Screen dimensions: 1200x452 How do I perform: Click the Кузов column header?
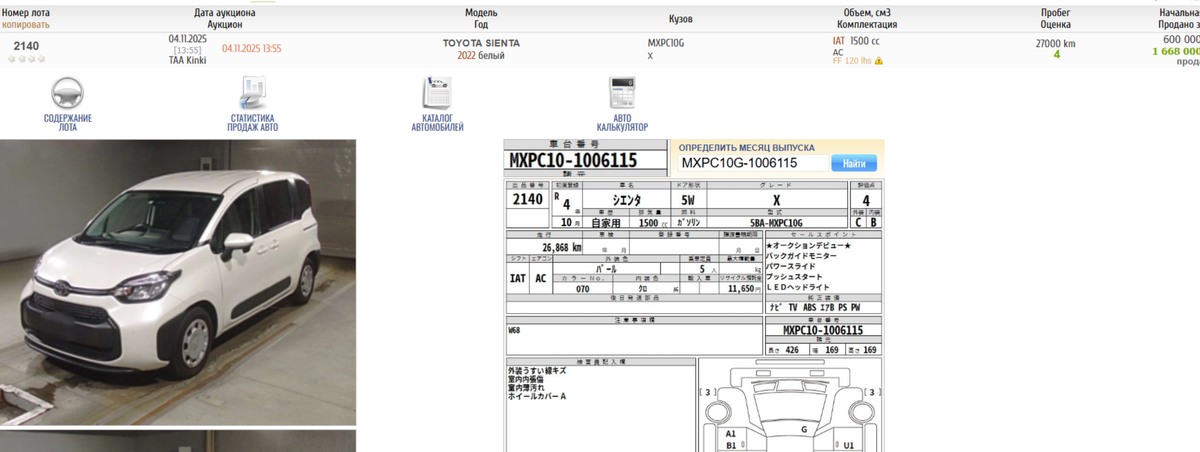point(680,19)
